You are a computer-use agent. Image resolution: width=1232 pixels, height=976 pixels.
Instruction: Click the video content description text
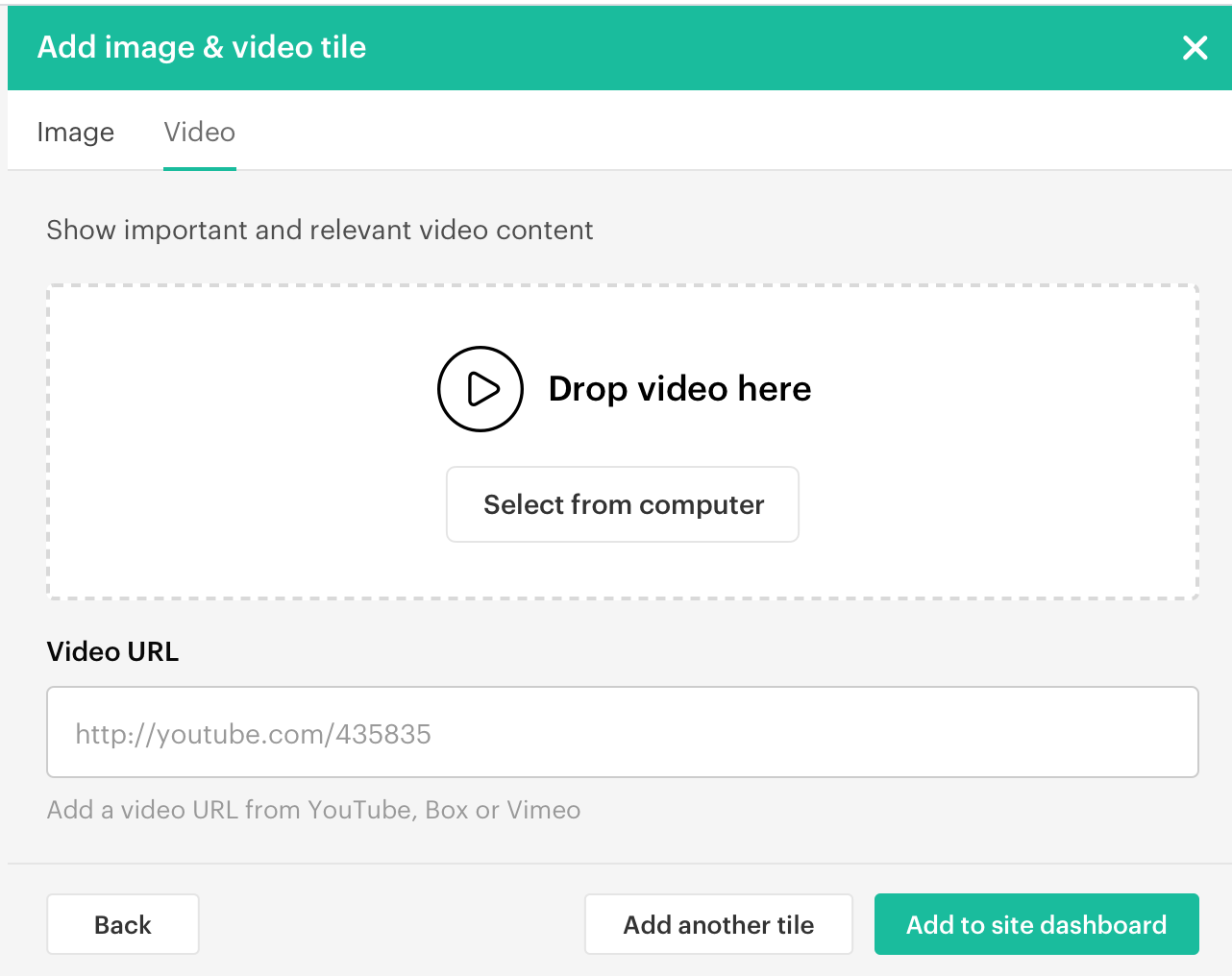tap(319, 231)
